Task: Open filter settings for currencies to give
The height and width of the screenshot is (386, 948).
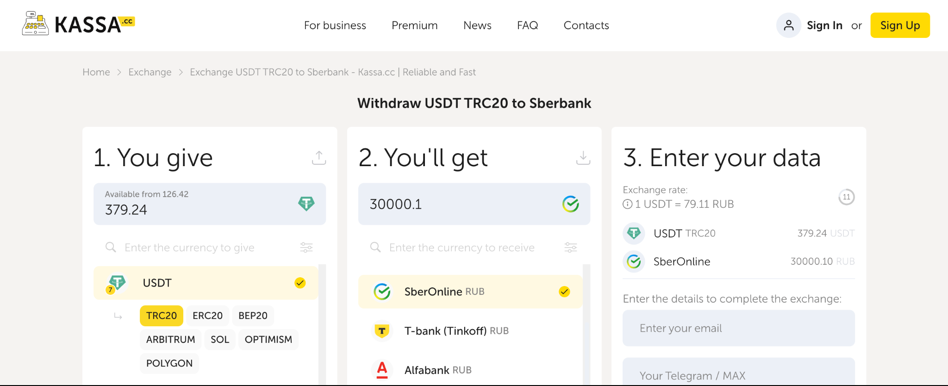Action: coord(307,247)
